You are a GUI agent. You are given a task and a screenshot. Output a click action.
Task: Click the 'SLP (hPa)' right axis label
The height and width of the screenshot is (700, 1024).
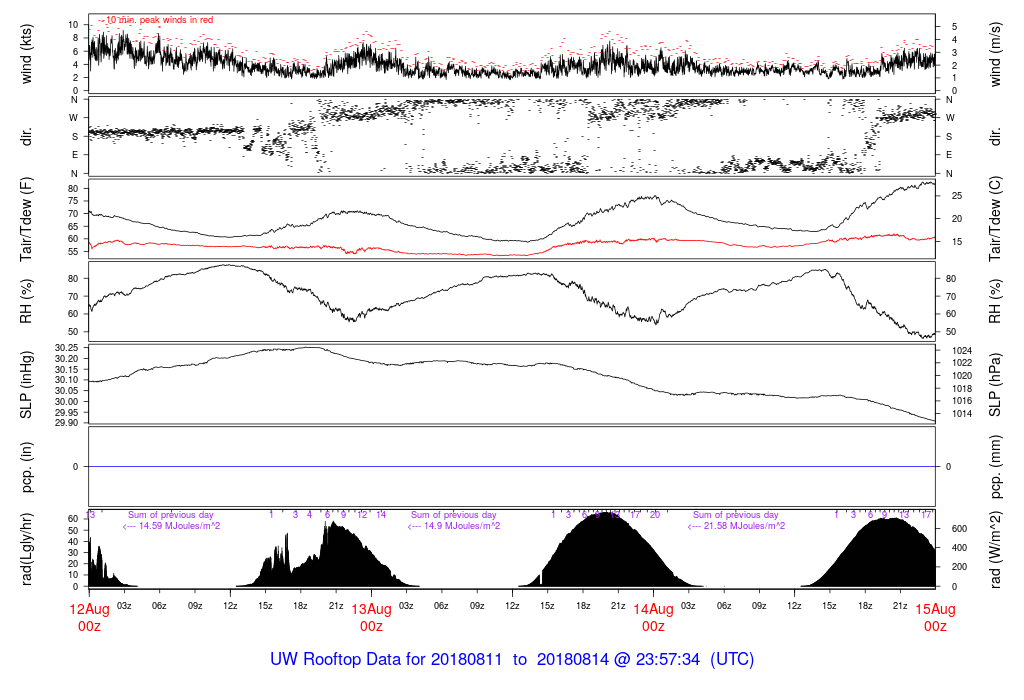coord(996,385)
